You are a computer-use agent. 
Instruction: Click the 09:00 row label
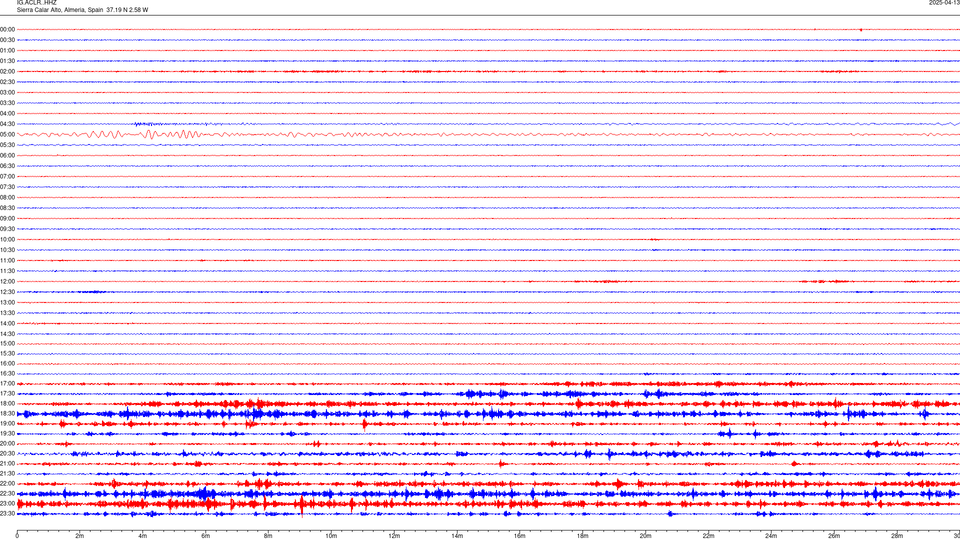click(7, 219)
